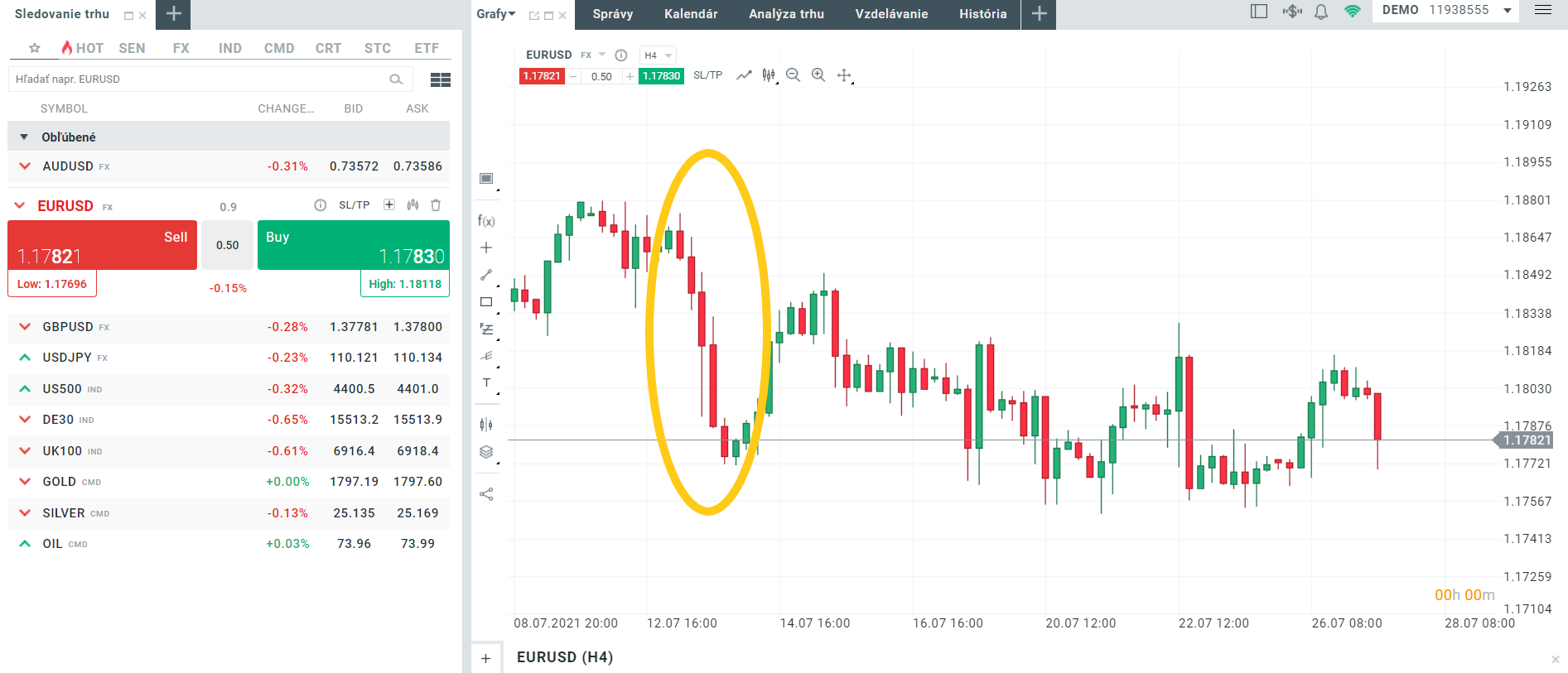Collapse the expanded EURUSD row

click(x=20, y=205)
